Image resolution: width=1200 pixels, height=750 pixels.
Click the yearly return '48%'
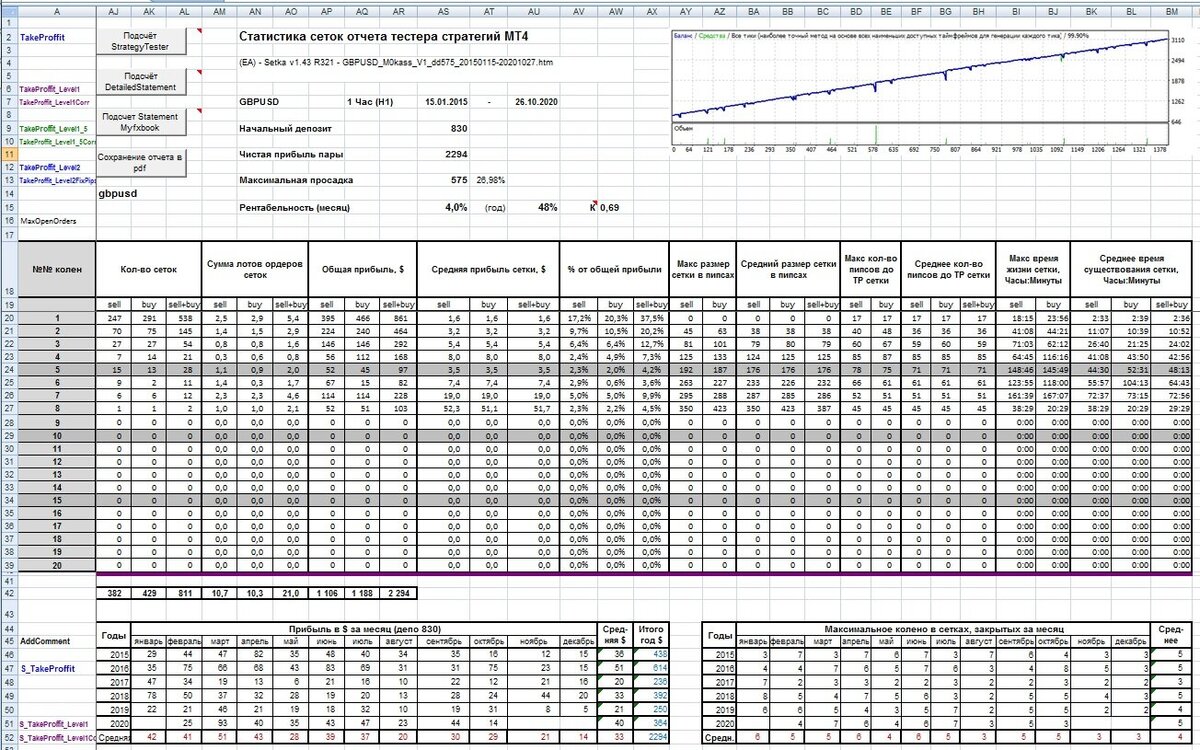coord(547,207)
